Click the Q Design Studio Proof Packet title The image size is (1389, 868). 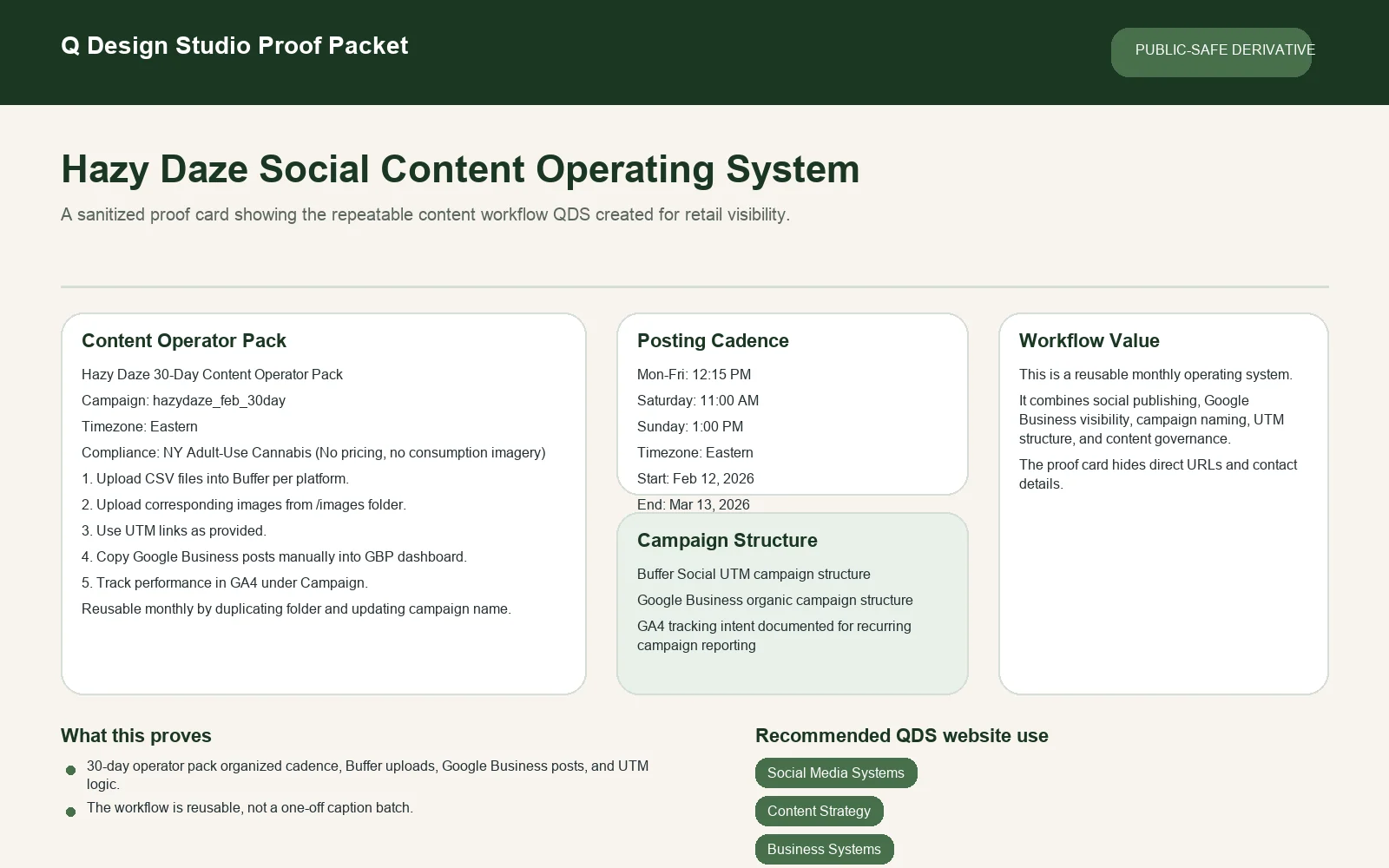(x=234, y=46)
